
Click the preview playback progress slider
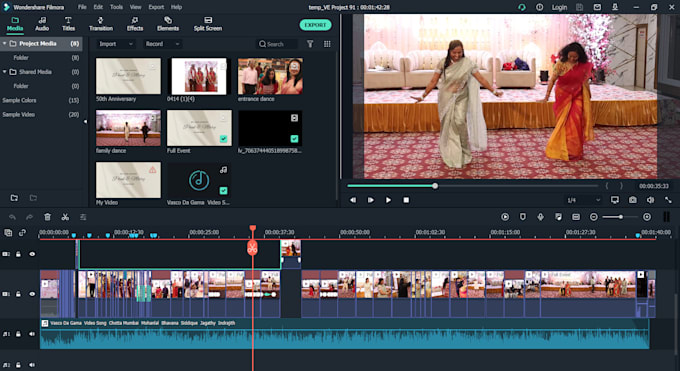(472, 186)
